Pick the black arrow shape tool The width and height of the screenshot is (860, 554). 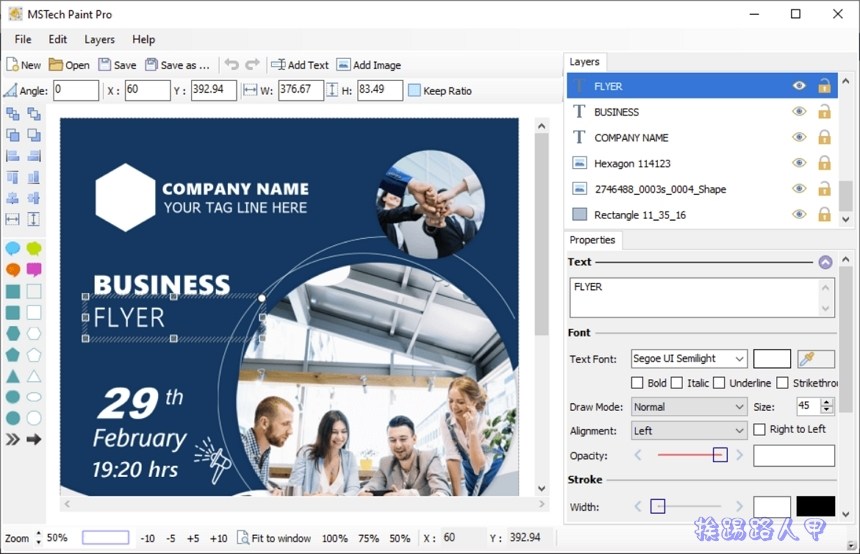(x=34, y=439)
